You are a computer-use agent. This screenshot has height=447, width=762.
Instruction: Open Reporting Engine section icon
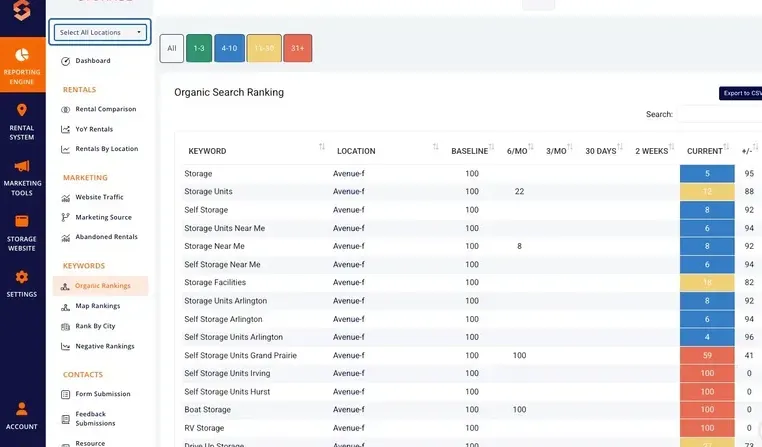point(22,55)
